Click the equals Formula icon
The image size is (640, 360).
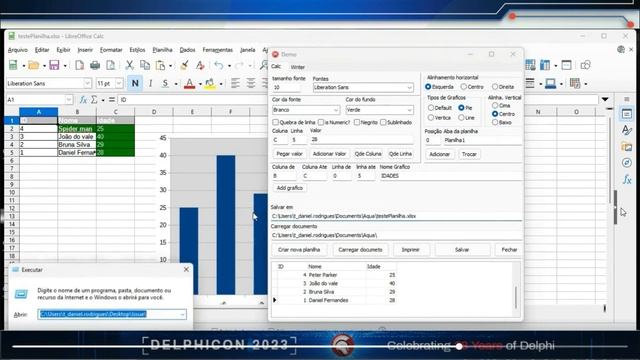coord(111,100)
